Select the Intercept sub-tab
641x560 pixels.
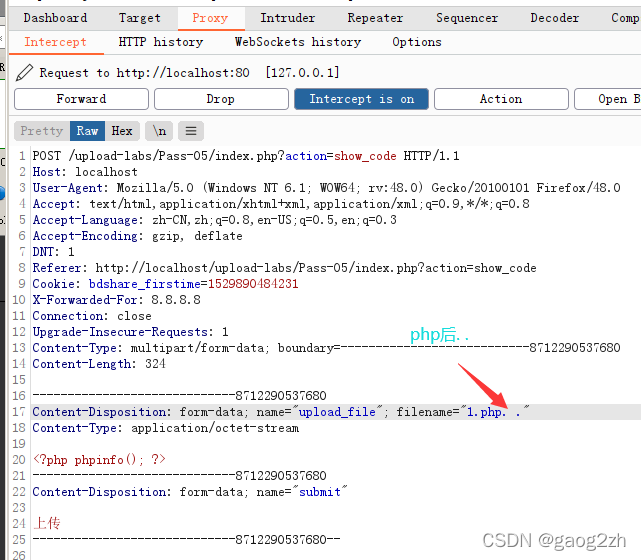pyautogui.click(x=56, y=42)
